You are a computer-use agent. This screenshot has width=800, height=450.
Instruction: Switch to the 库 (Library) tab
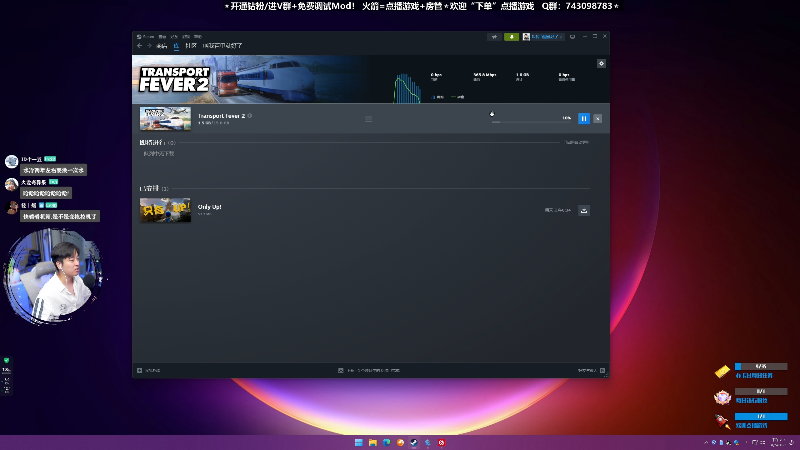[176, 46]
